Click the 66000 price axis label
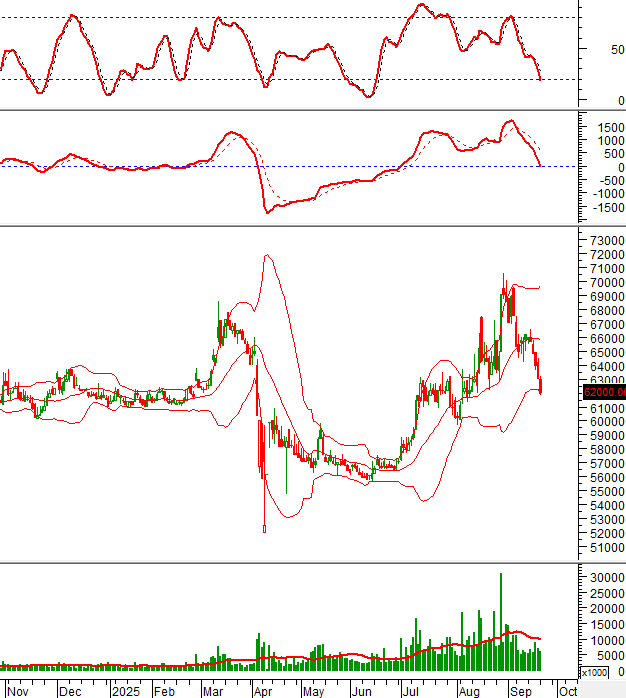The image size is (626, 698). pos(607,338)
